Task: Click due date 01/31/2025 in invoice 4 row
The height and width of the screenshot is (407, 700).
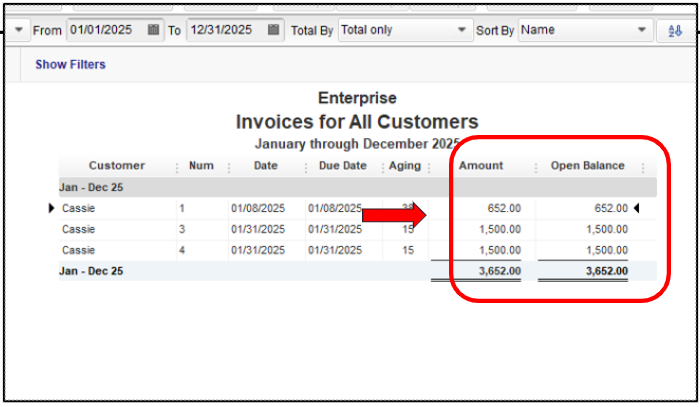Action: coord(335,250)
